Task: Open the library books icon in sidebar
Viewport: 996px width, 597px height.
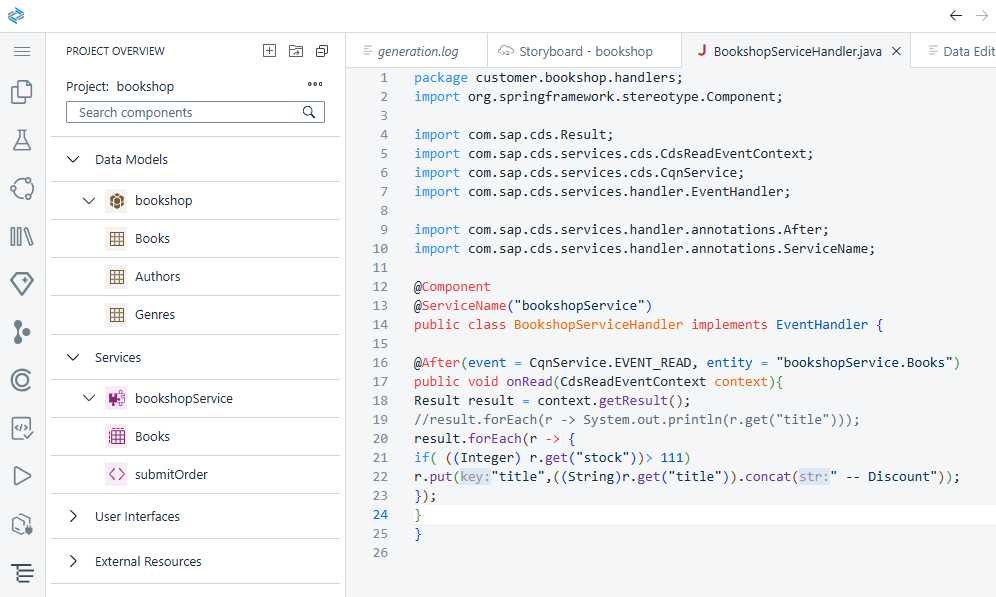Action: pyautogui.click(x=22, y=237)
